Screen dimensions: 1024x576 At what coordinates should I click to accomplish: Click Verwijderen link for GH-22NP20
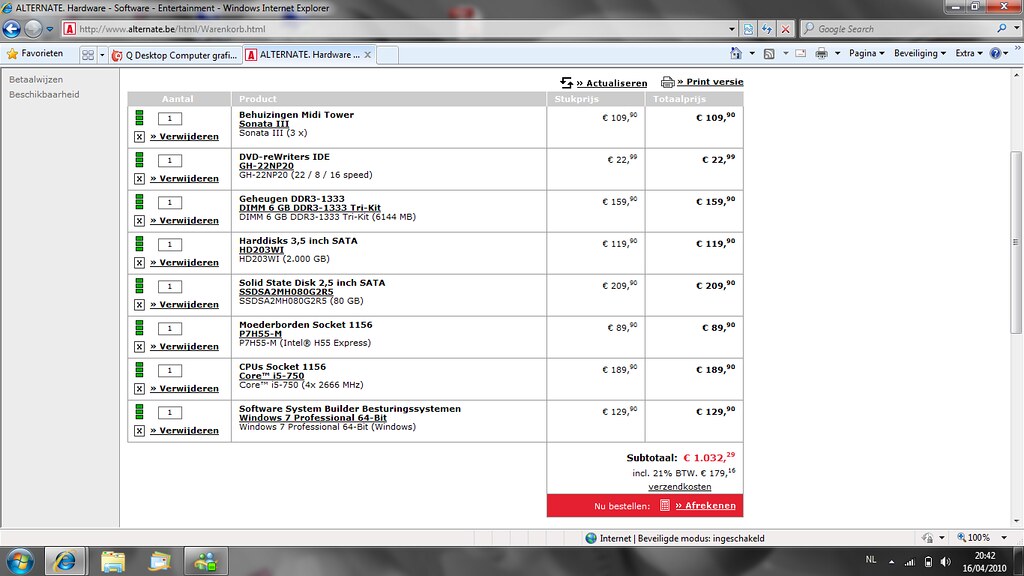click(184, 178)
